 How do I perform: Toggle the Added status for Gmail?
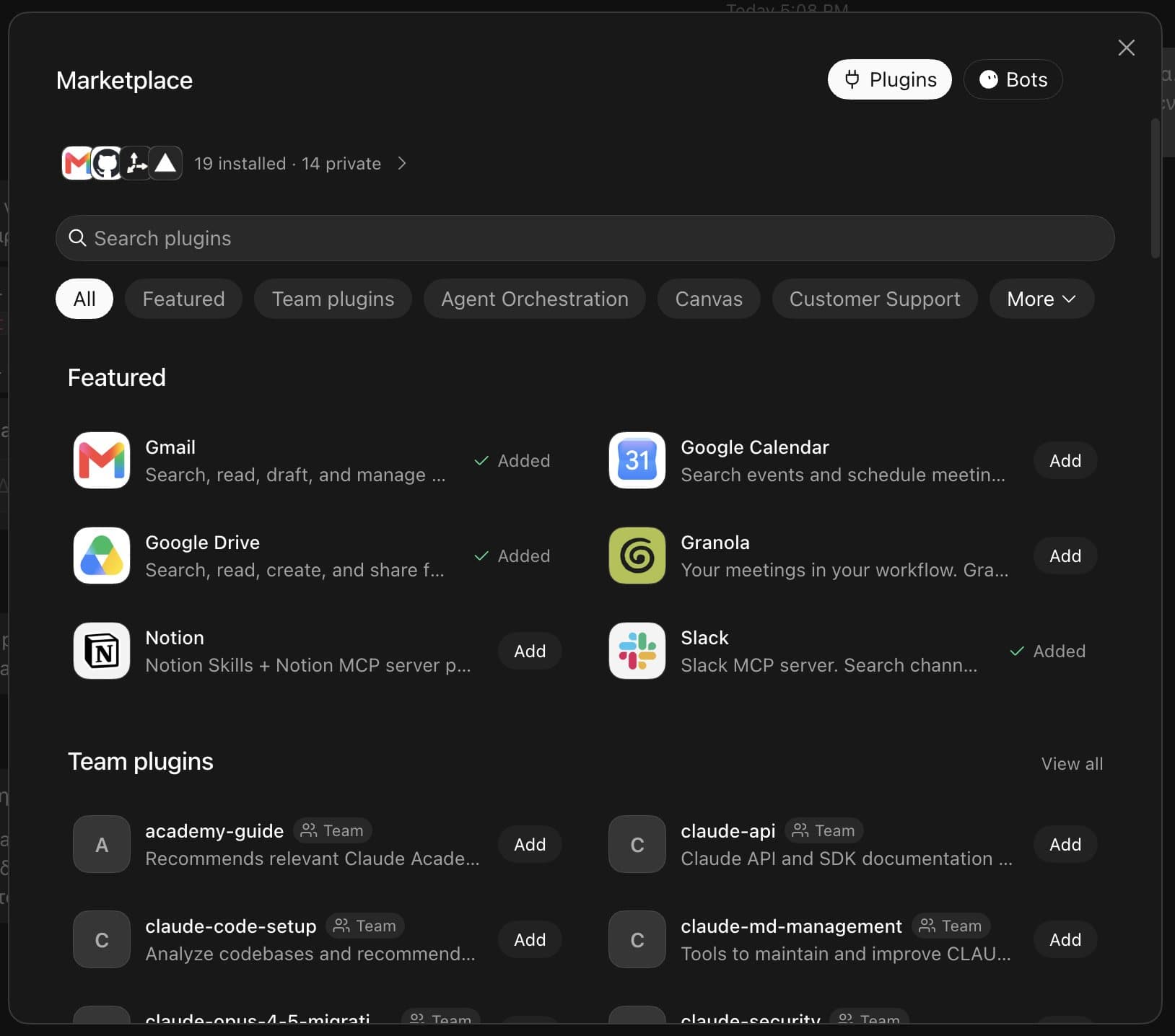pyautogui.click(x=512, y=460)
